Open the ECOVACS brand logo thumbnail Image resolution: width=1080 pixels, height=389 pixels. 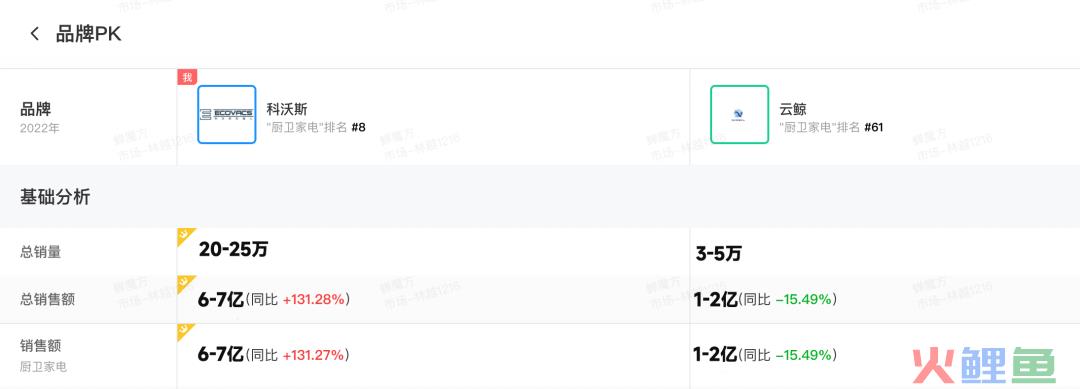227,114
